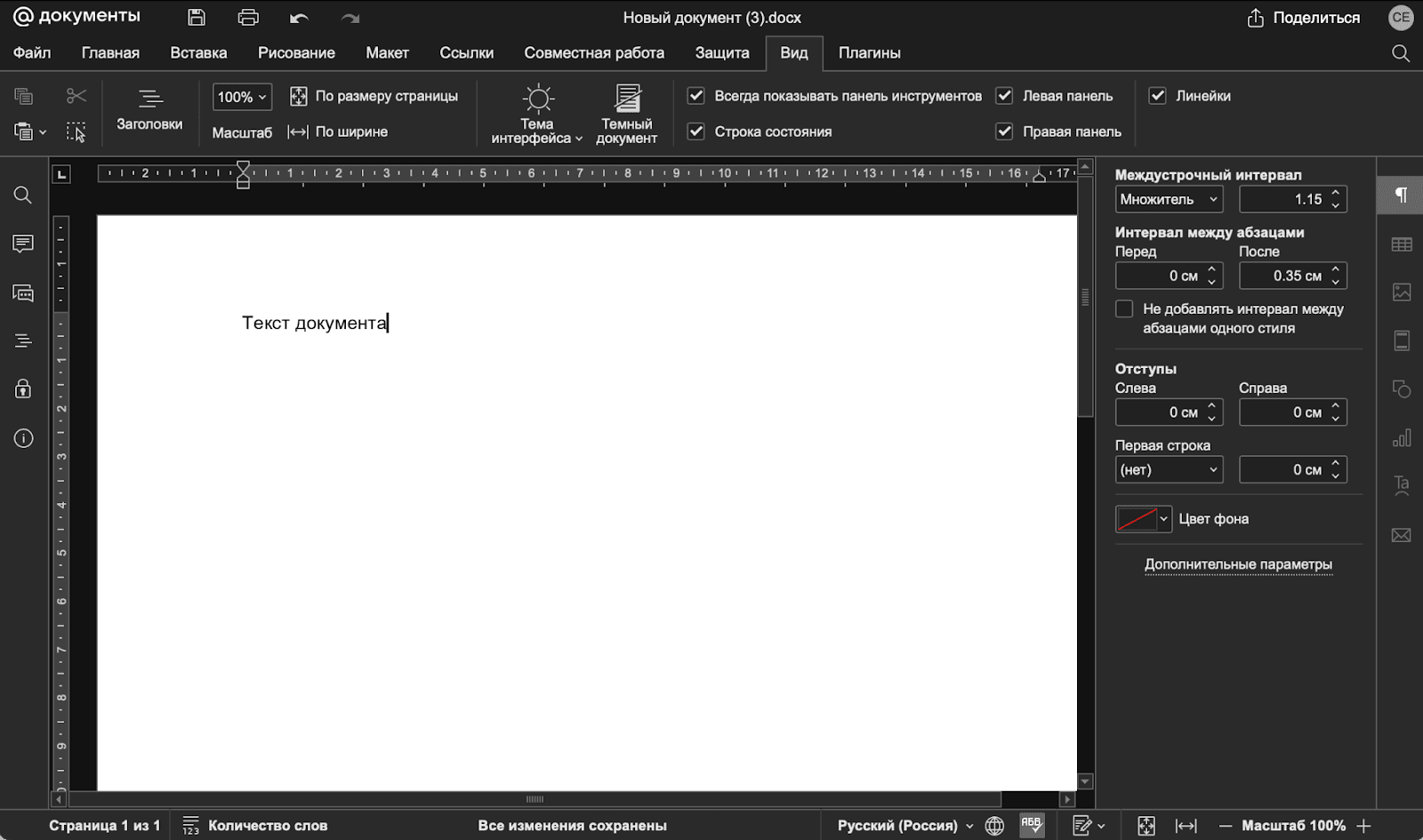Open the Comments panel in left sidebar
Image resolution: width=1423 pixels, height=840 pixels.
tap(23, 244)
